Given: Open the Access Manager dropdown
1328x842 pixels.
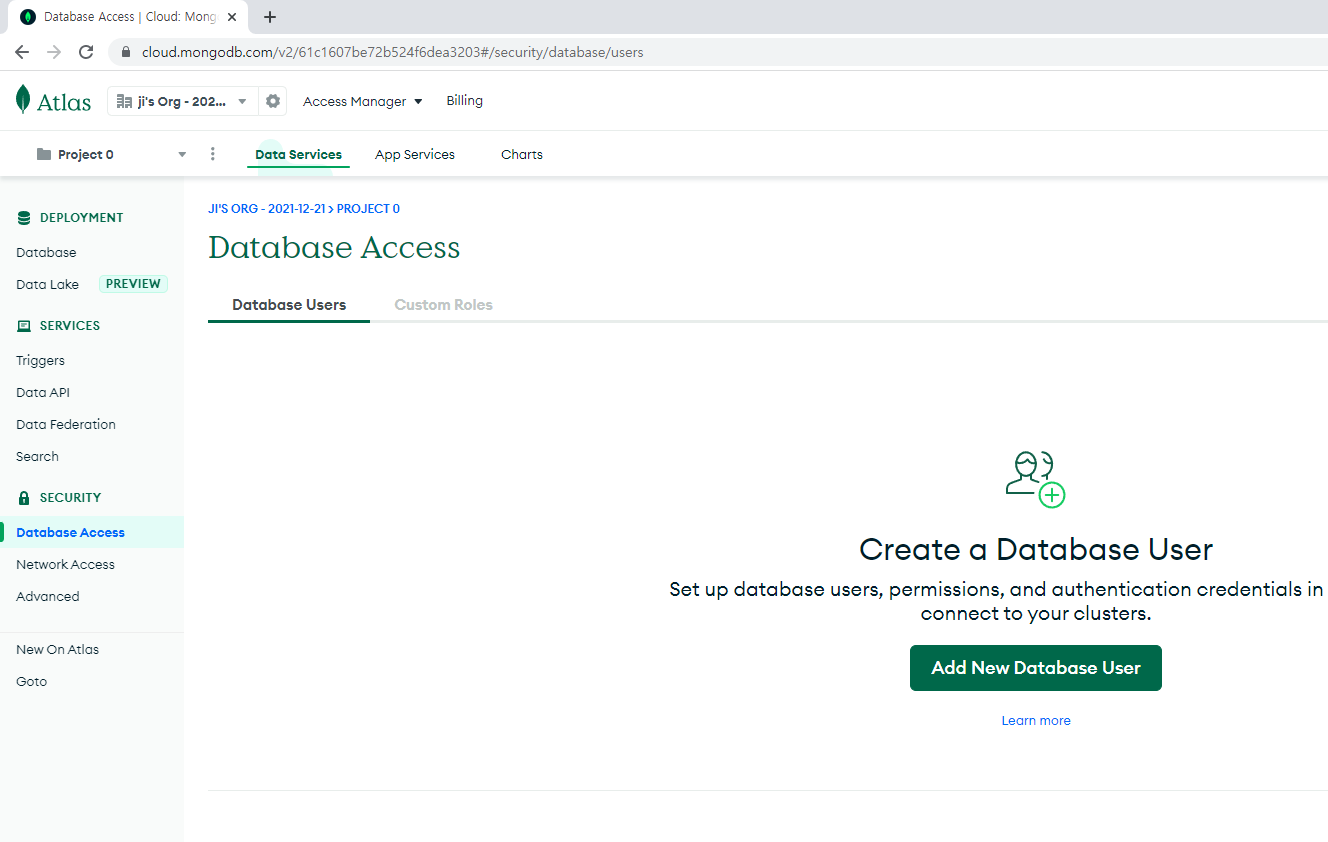Looking at the screenshot, I should tap(363, 101).
